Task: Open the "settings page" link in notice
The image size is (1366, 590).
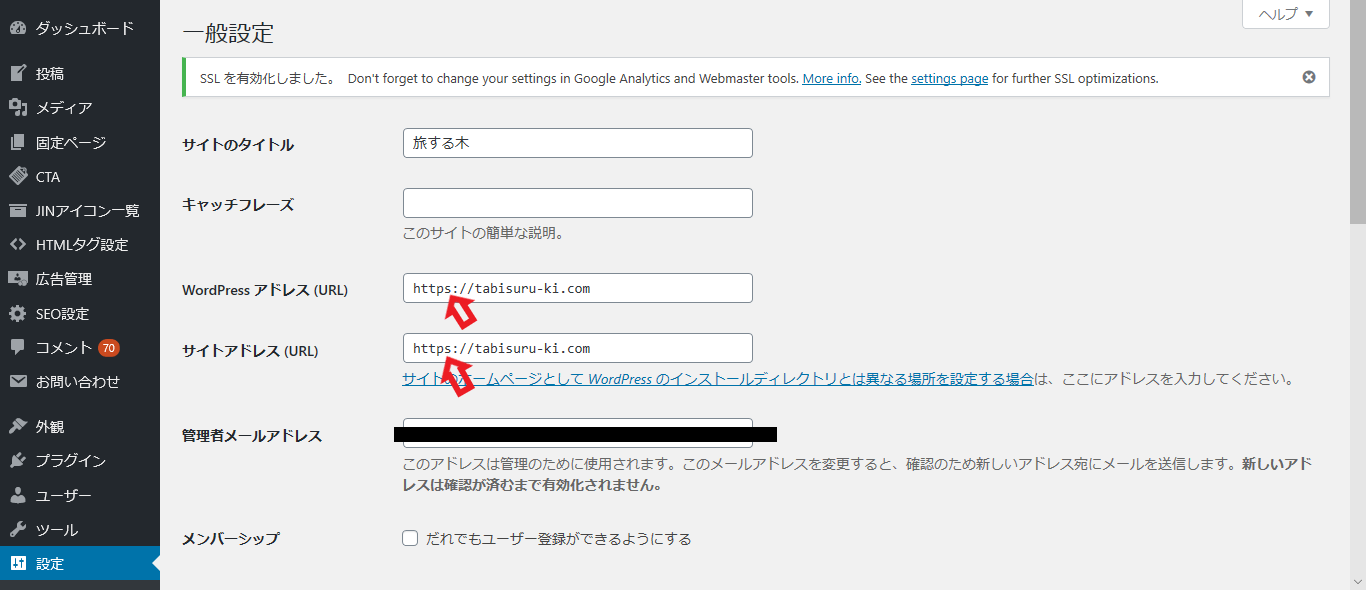Action: 949,78
